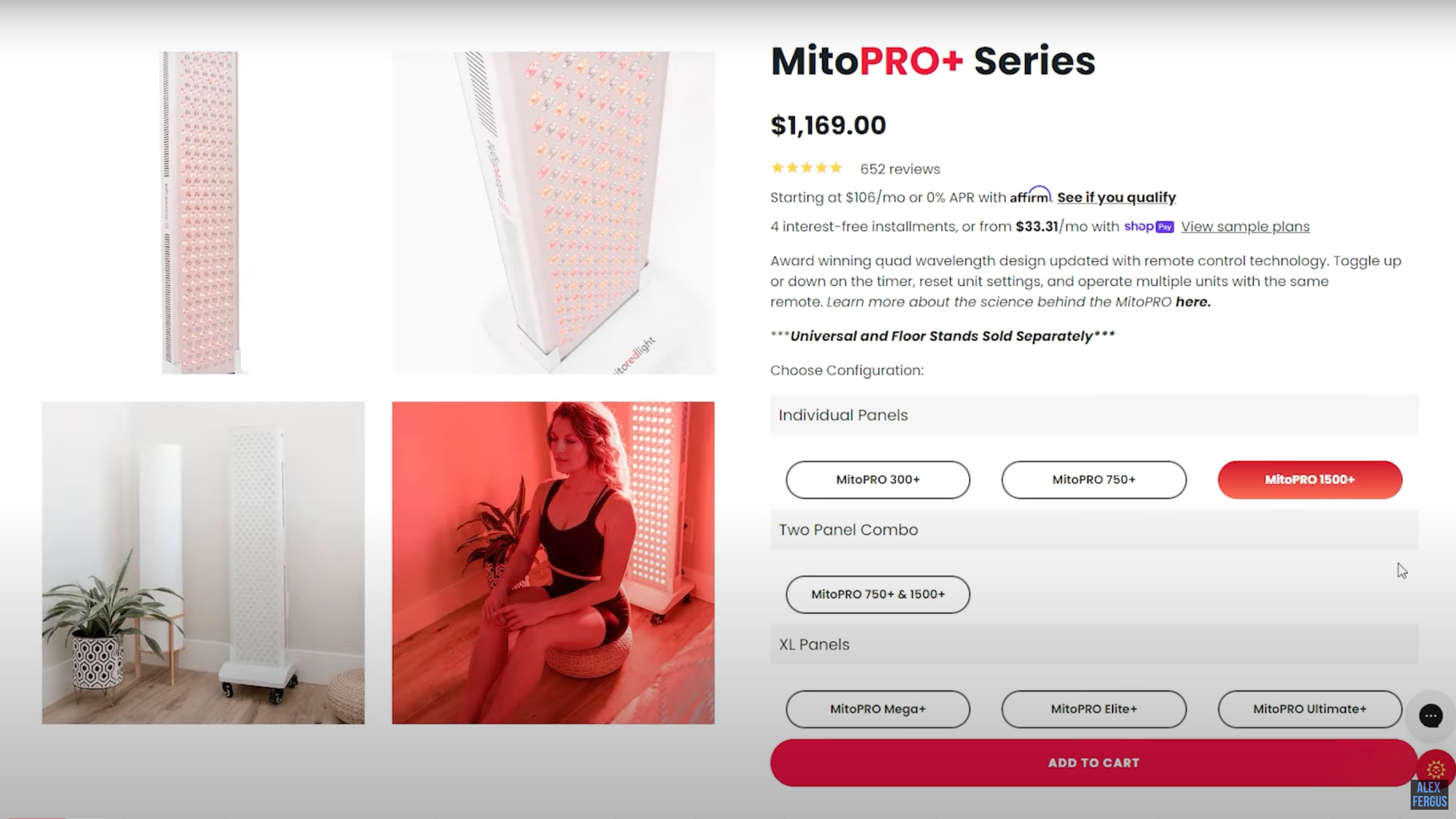Open the View sample plans link
The height and width of the screenshot is (819, 1456).
pyautogui.click(x=1245, y=226)
